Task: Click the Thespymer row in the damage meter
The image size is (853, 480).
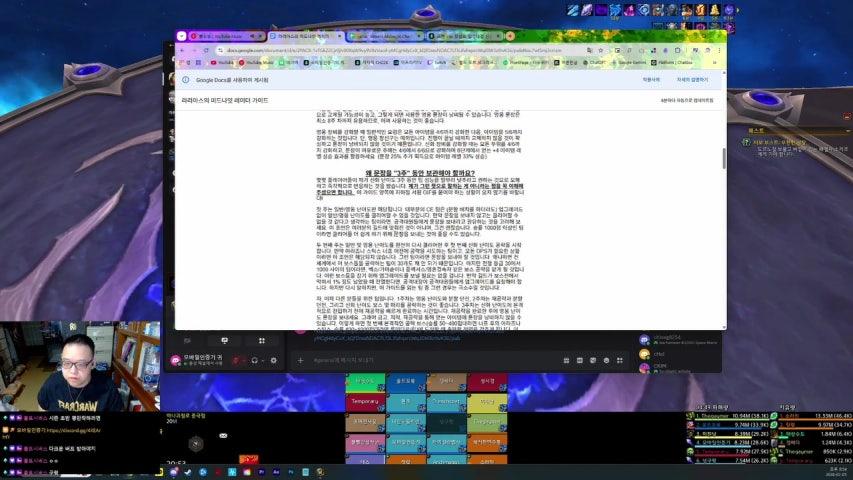Action: [x=730, y=416]
